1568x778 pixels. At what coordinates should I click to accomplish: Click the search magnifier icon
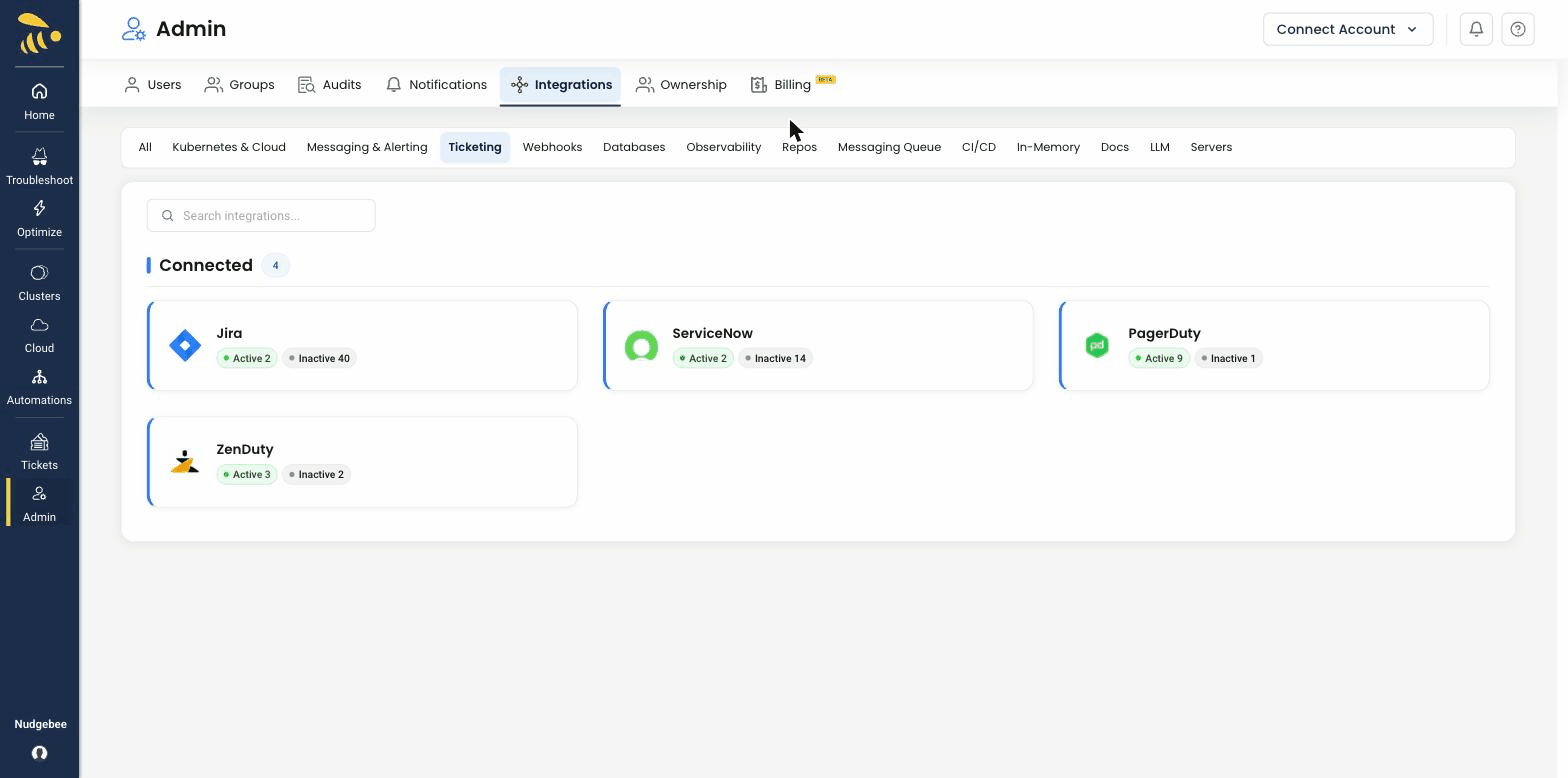[168, 216]
